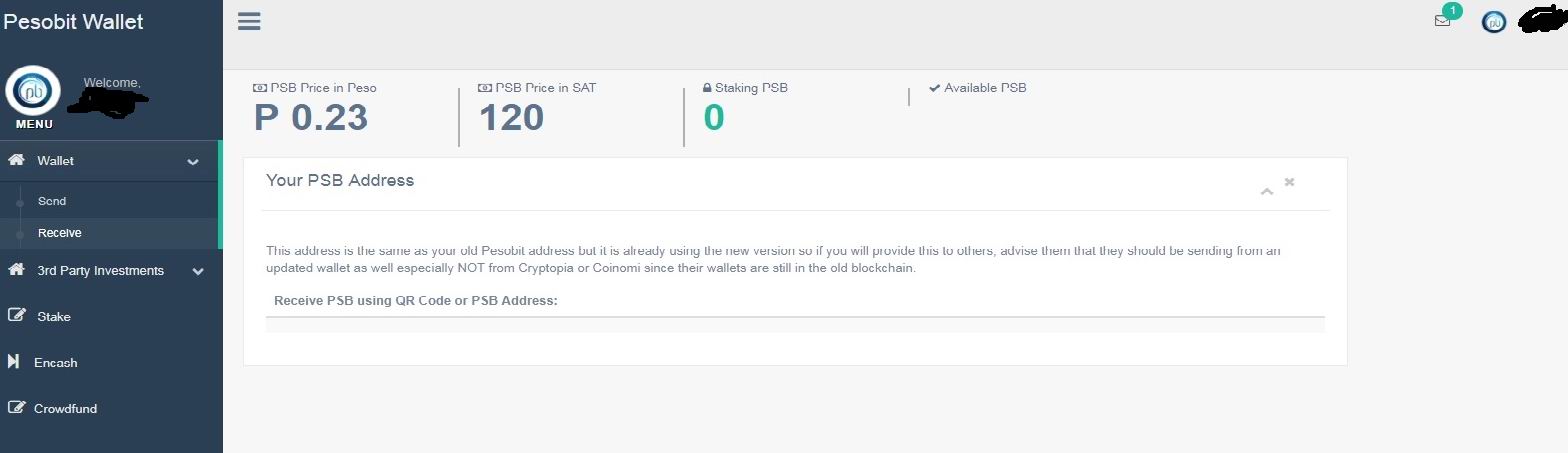Click the Pesobit Wallet title
Screen dimensions: 1568x453
click(x=74, y=21)
